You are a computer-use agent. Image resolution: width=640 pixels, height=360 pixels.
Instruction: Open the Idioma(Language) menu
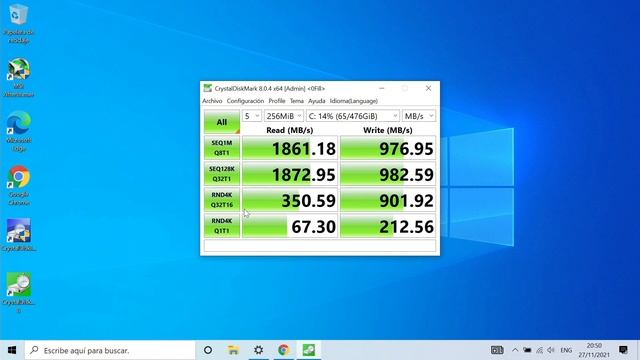pos(353,101)
